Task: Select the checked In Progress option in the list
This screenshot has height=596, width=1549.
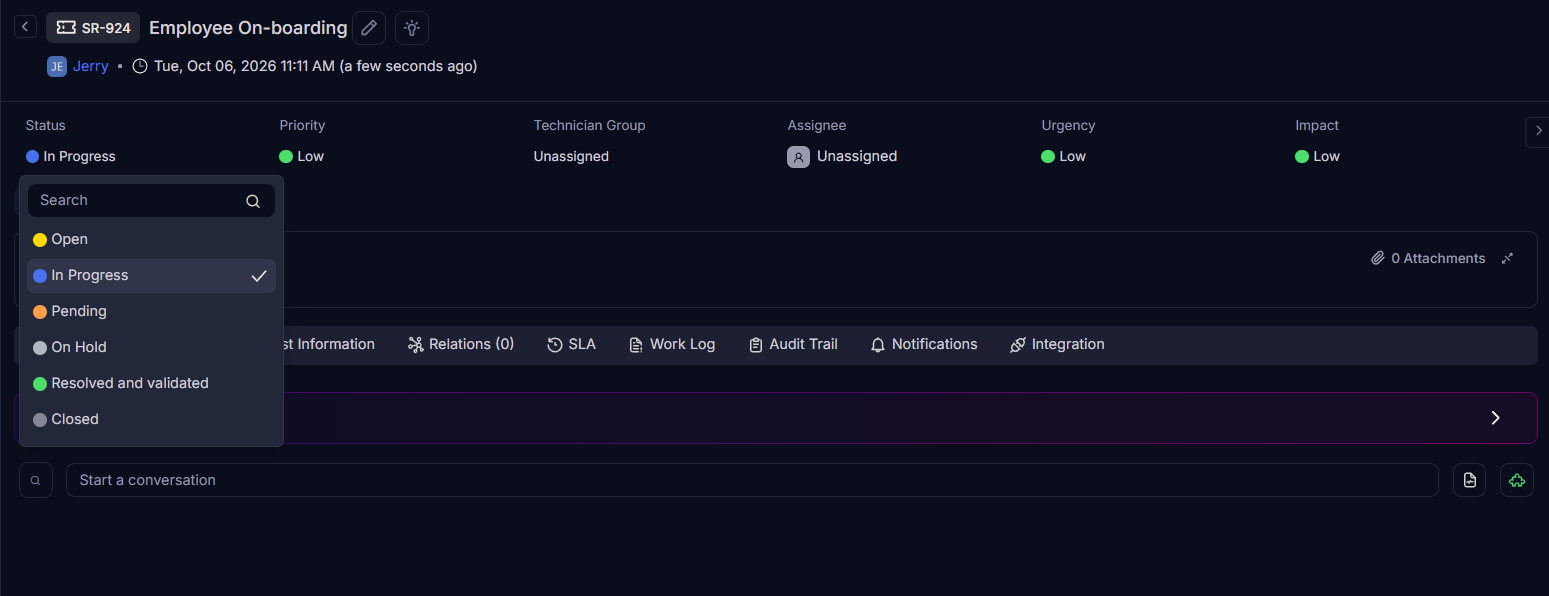Action: pyautogui.click(x=151, y=276)
